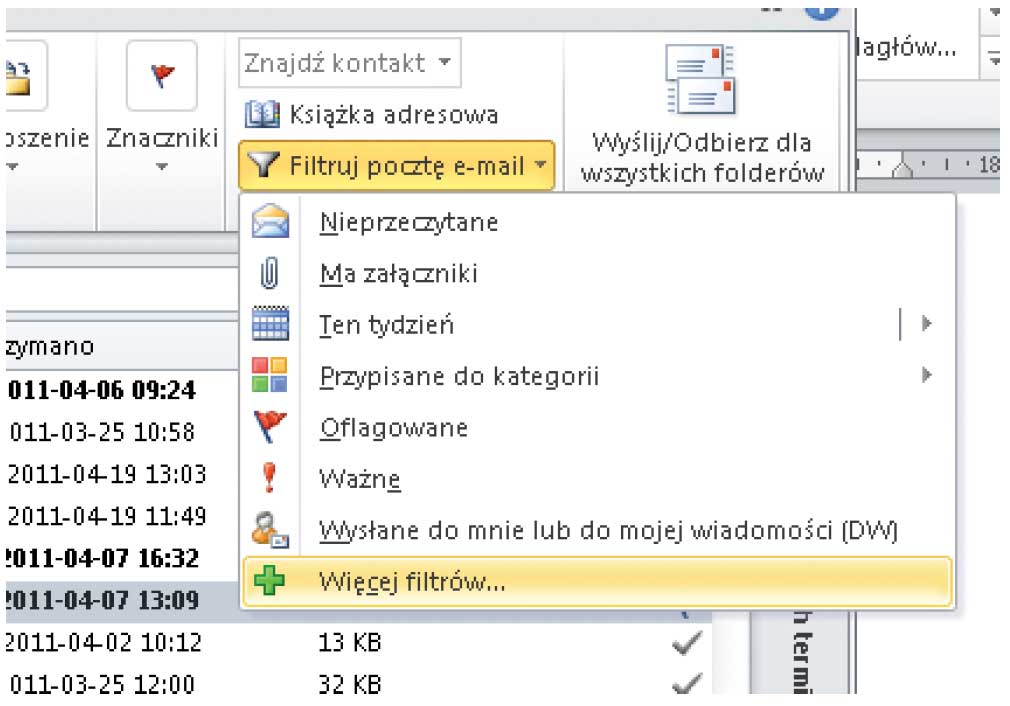Expand the Ten tydzień submenu arrow
Image resolution: width=1010 pixels, height=706 pixels.
927,324
